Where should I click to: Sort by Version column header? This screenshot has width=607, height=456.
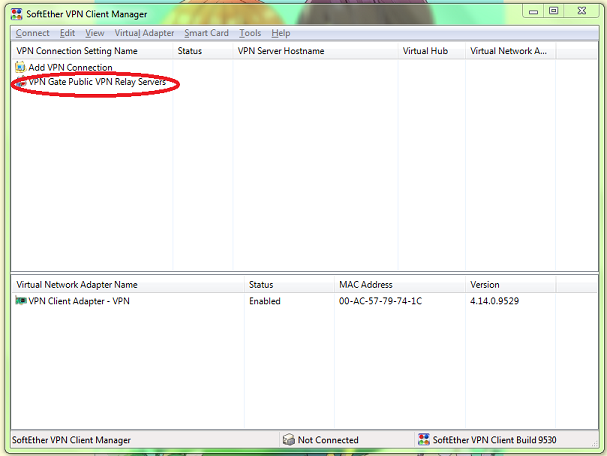pos(510,285)
